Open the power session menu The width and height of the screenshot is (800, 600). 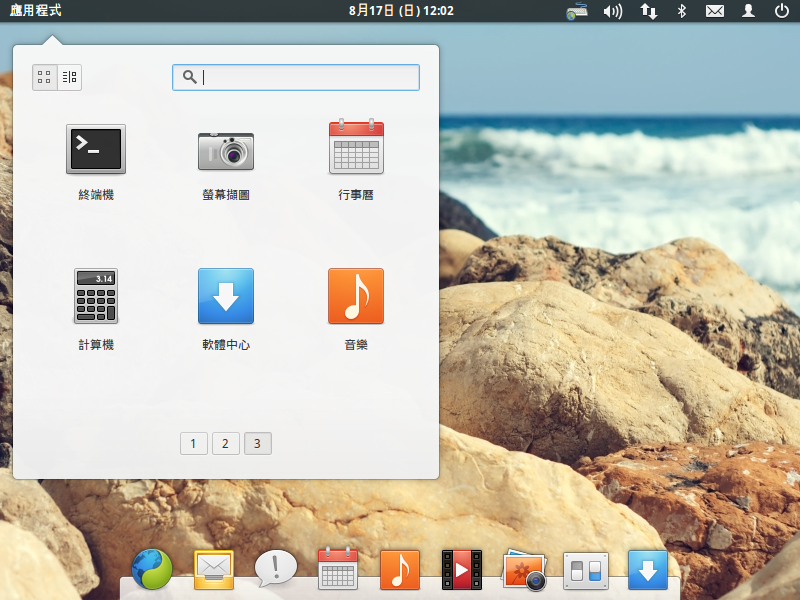782,11
